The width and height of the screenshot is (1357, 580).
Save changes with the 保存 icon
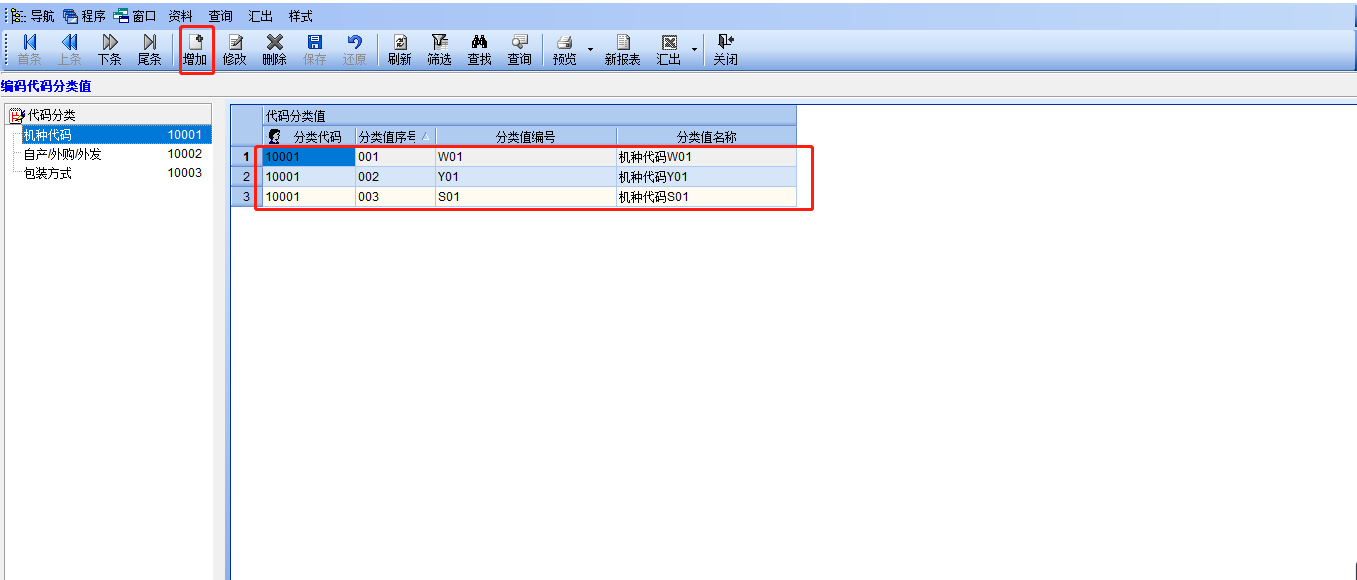315,50
